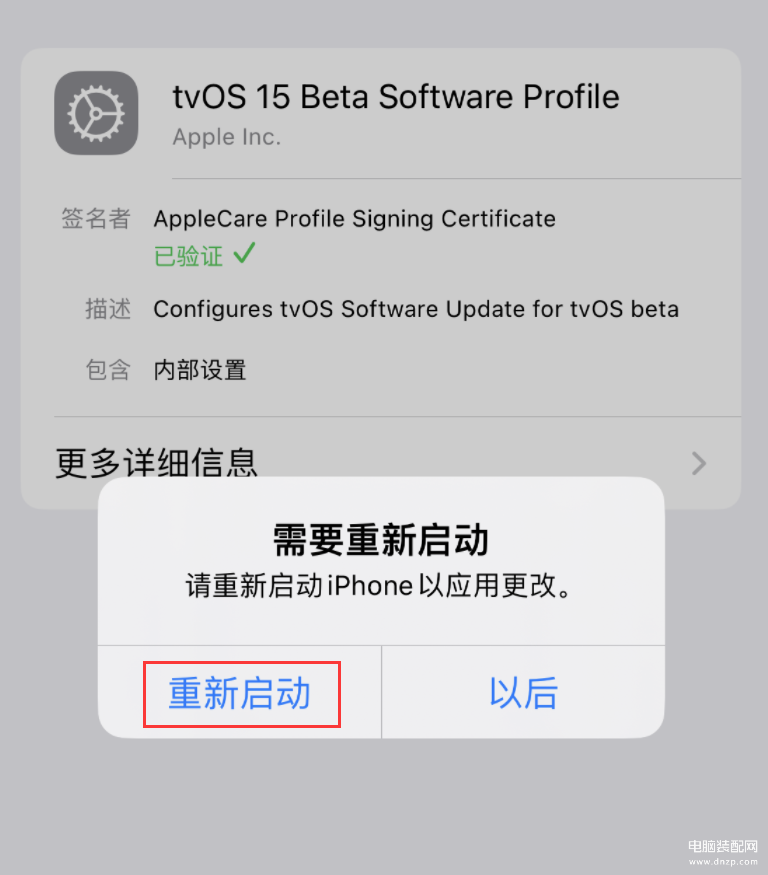This screenshot has height=875, width=768.
Task: Select the Configures tvOS Software Update description
Action: [416, 309]
